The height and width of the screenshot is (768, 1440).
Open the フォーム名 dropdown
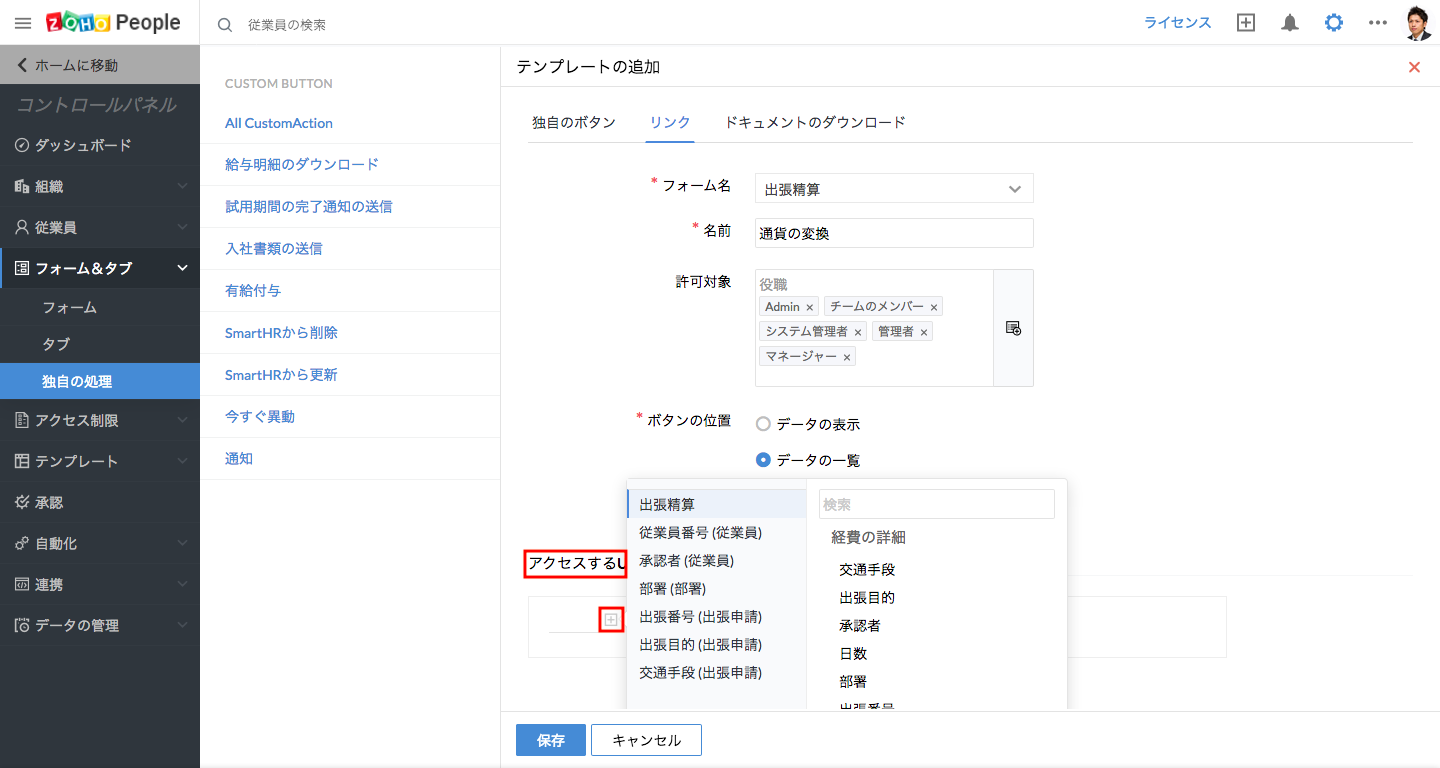click(894, 188)
